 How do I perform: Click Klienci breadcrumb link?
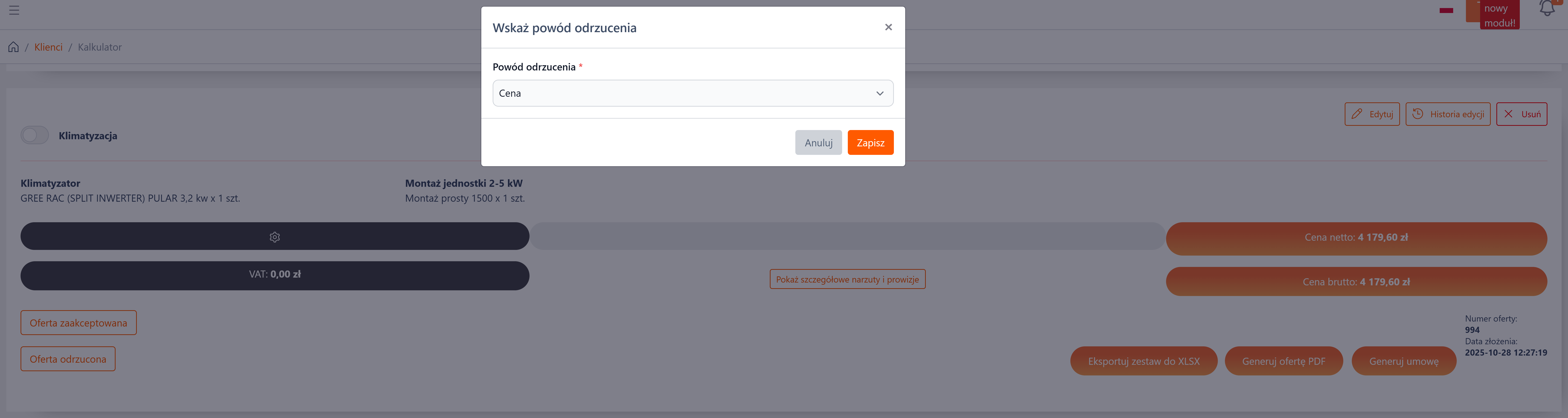48,47
